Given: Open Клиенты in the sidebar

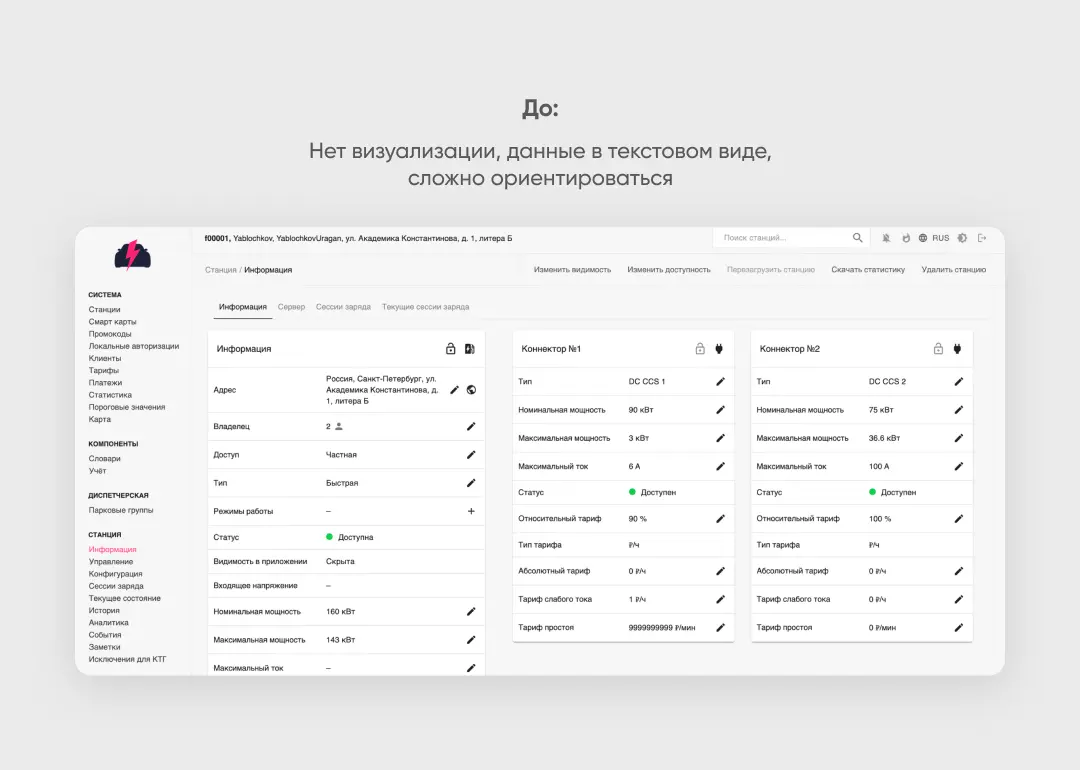Looking at the screenshot, I should pyautogui.click(x=105, y=358).
